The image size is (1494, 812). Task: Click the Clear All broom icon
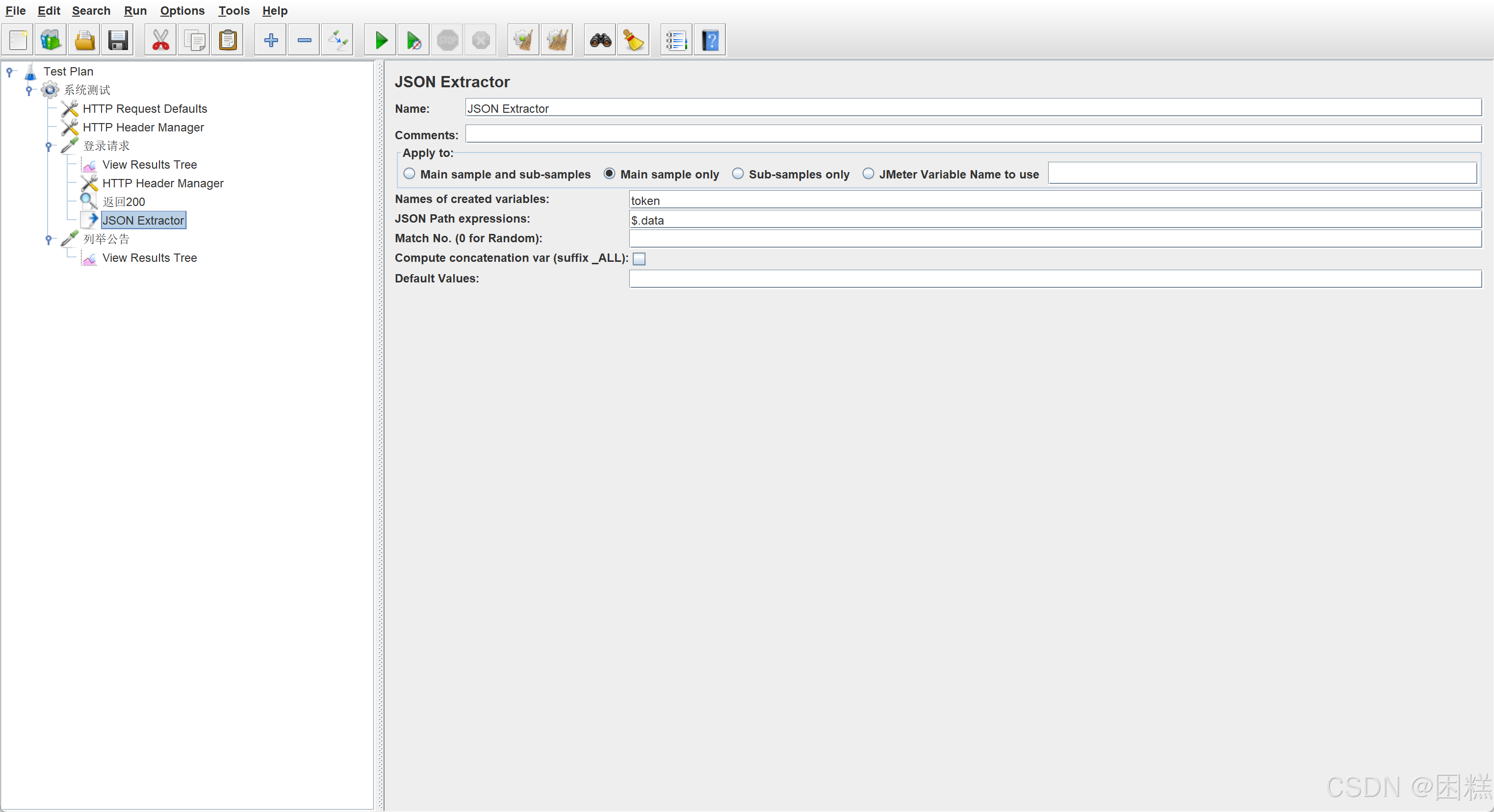tap(557, 40)
